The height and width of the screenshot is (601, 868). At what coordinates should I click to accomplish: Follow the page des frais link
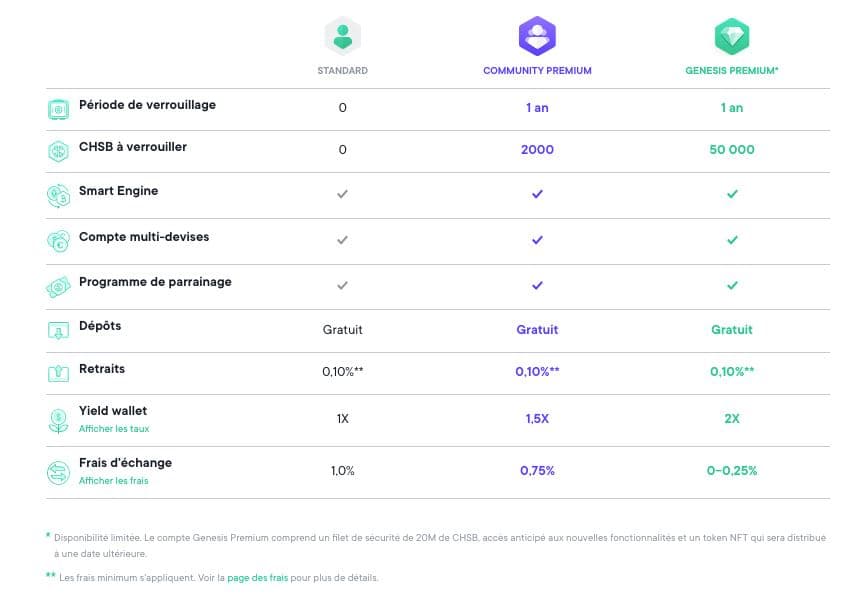coord(259,578)
